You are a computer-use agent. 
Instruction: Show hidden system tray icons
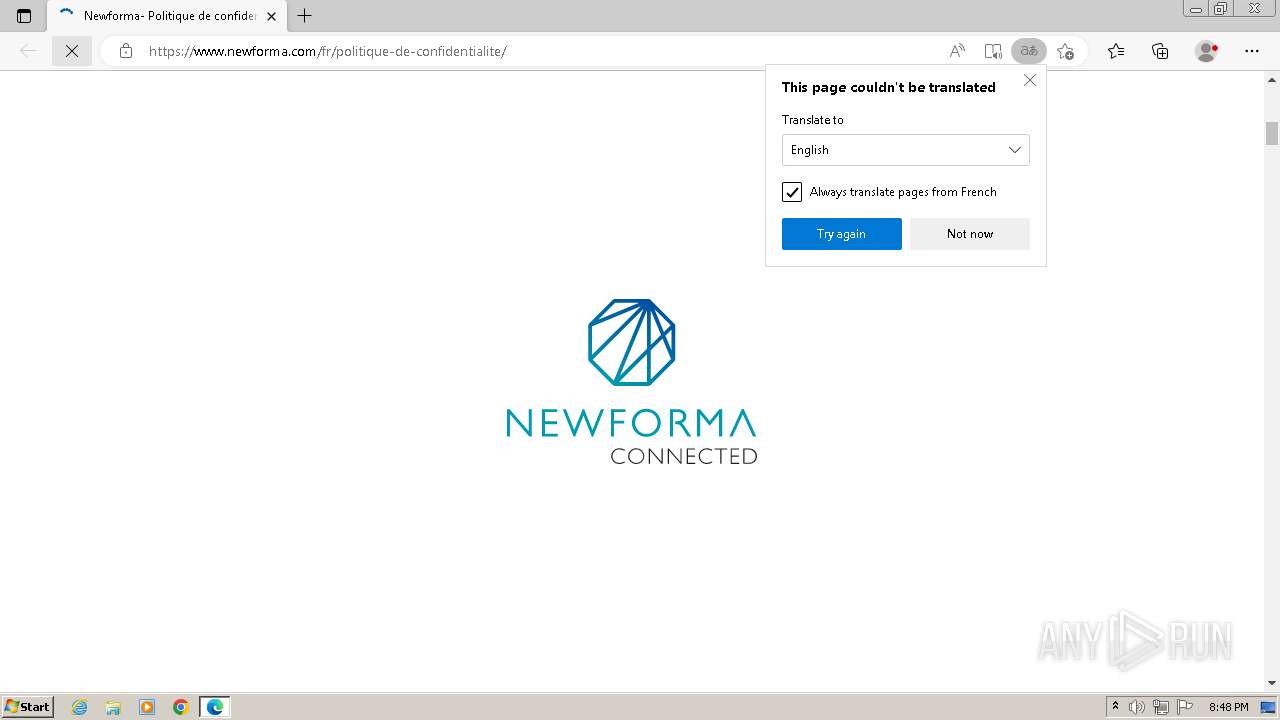1115,707
